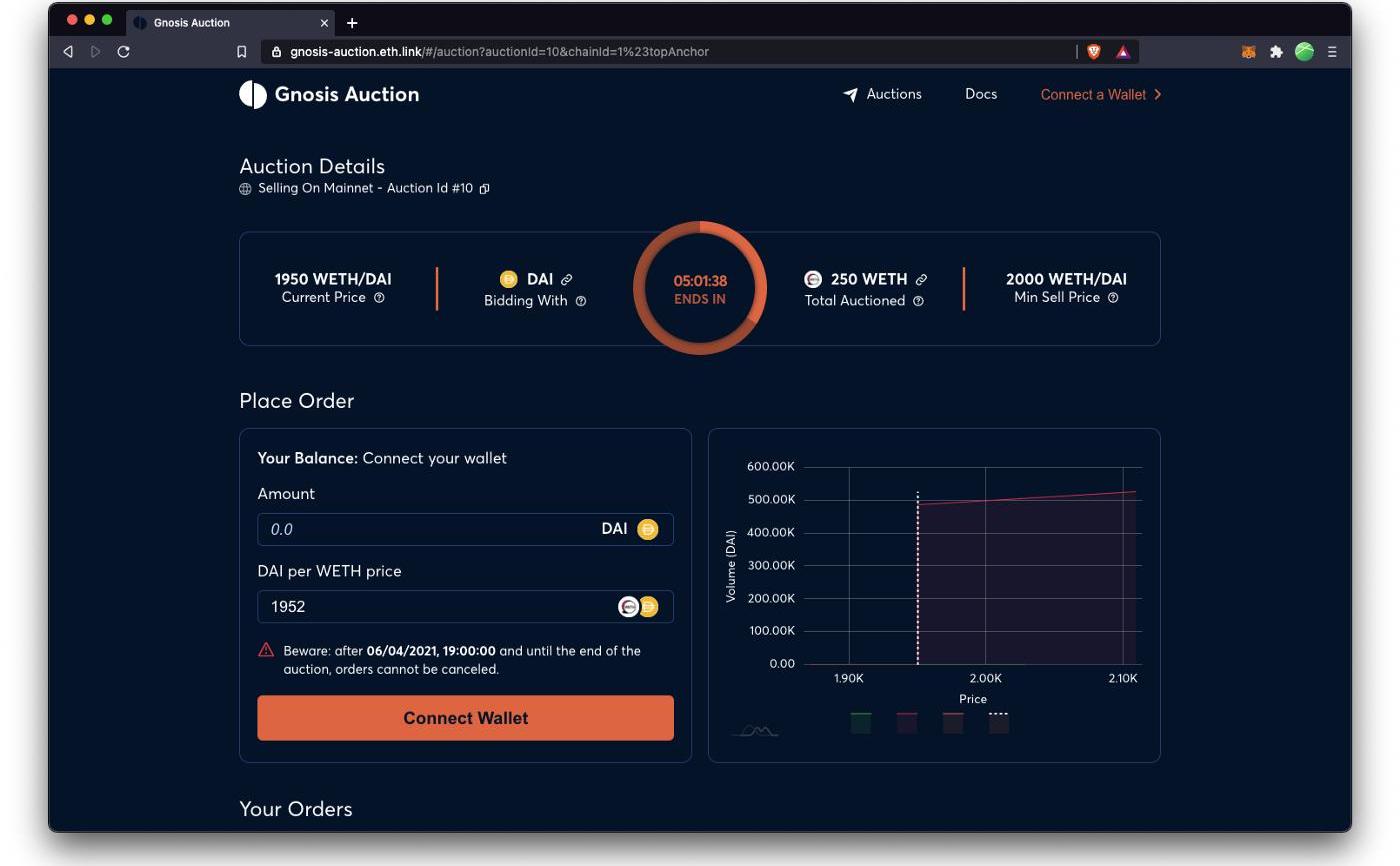1400x866 pixels.
Task: Copy the Auction Id #10 link icon
Action: coord(484,189)
